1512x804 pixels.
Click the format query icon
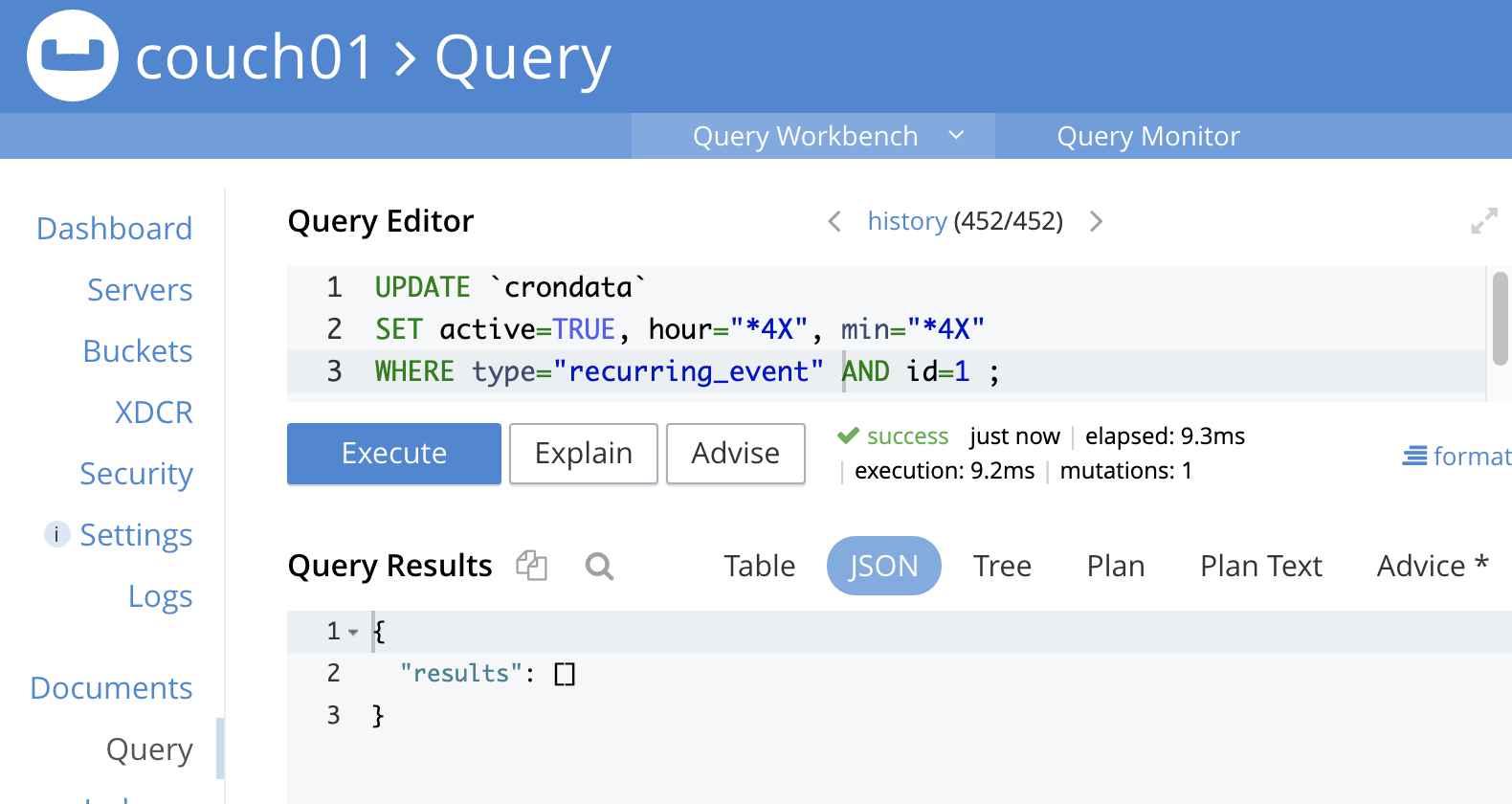point(1414,457)
